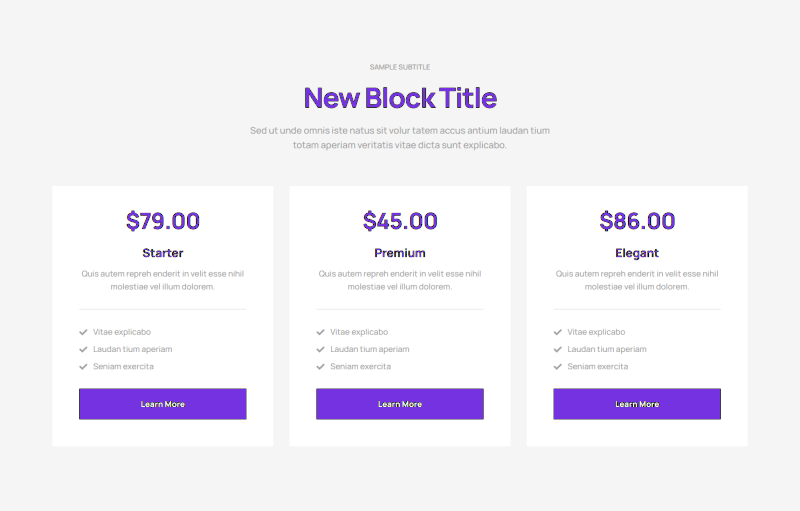Click the checkmark beside Premium's Vitae explicabo
Screen dimensions: 800x511
(320, 332)
